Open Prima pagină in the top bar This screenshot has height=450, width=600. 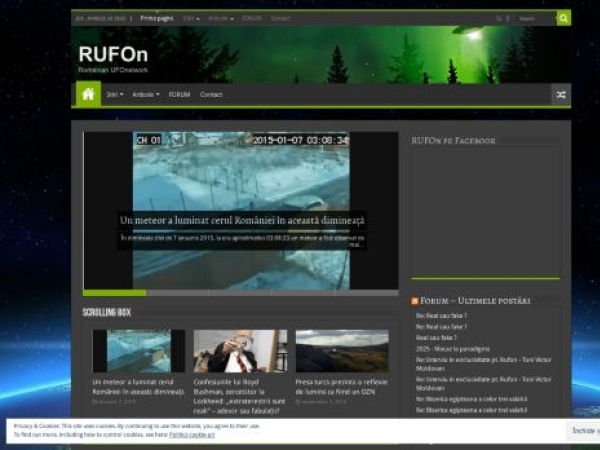coord(157,18)
